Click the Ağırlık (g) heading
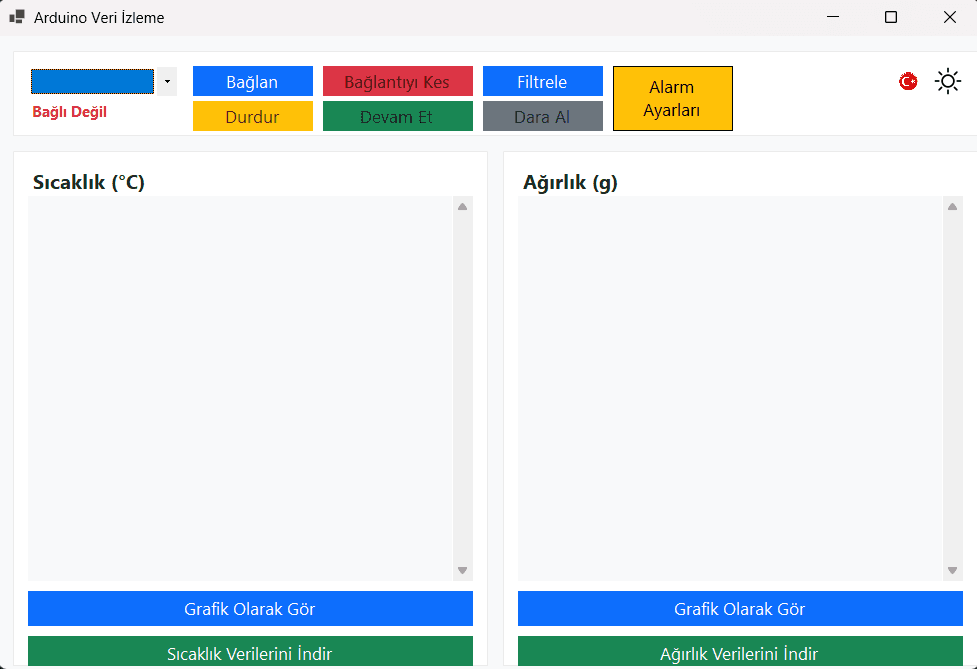The width and height of the screenshot is (977, 669). 570,183
